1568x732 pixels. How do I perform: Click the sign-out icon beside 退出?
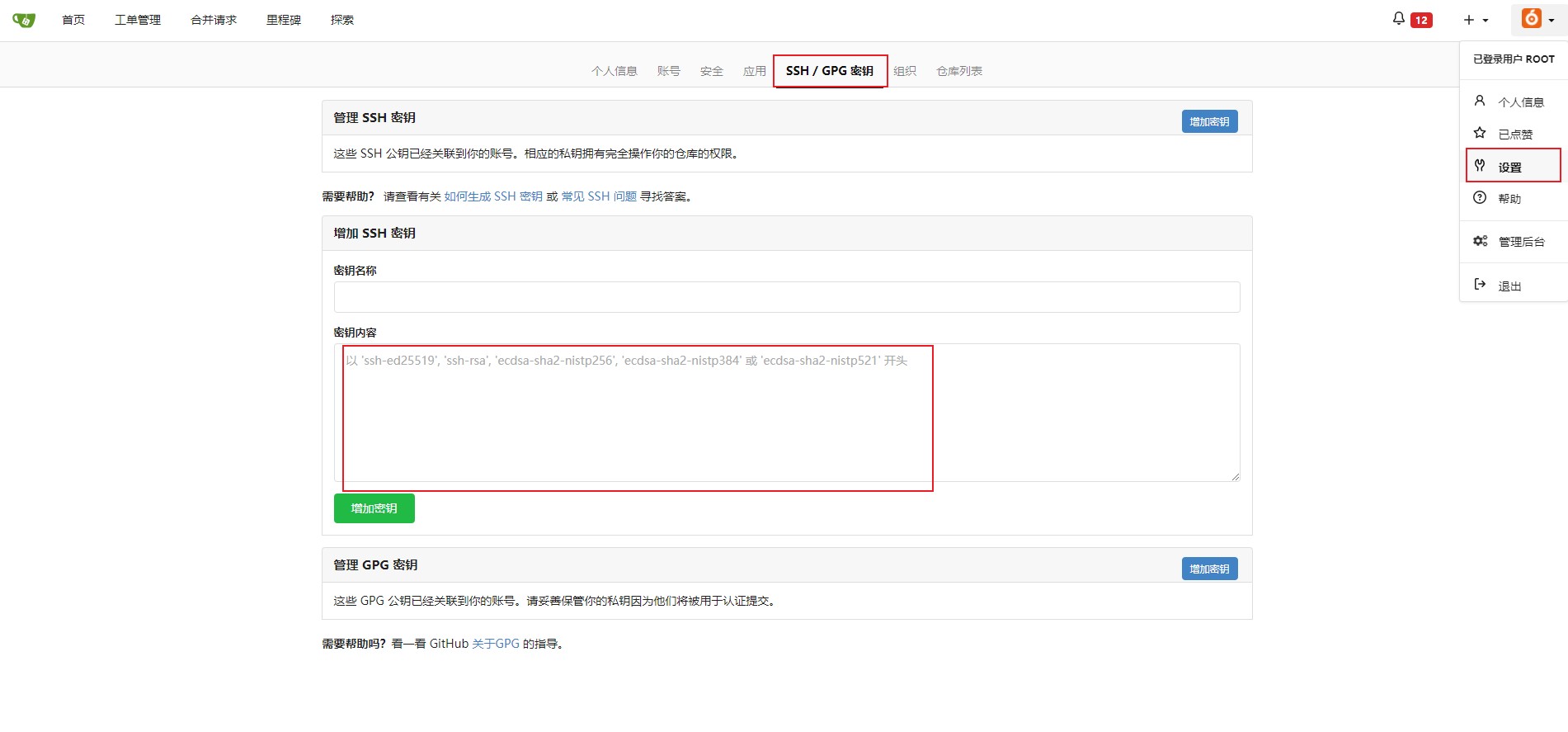1480,284
